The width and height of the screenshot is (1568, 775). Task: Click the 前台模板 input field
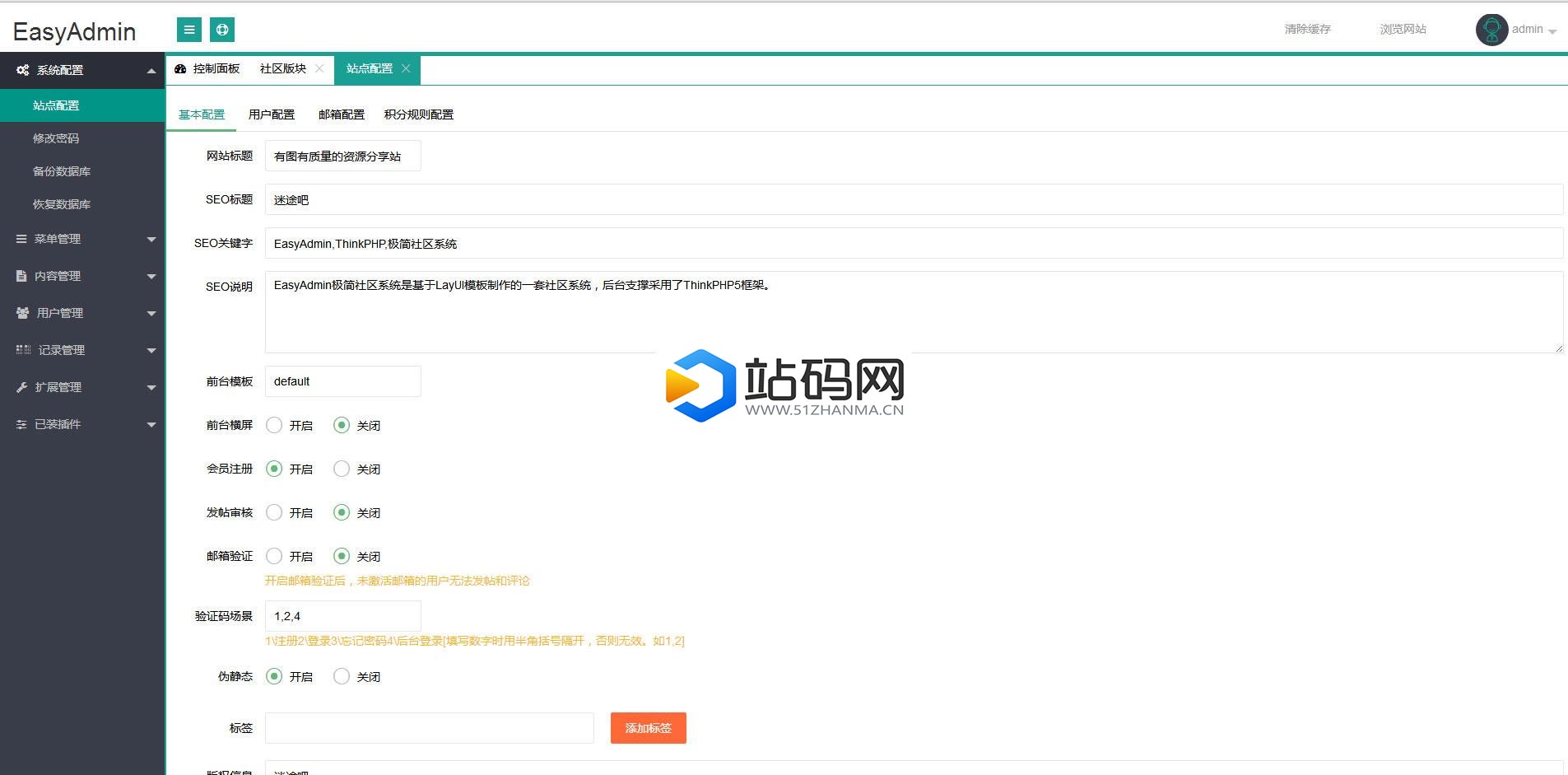pyautogui.click(x=343, y=381)
